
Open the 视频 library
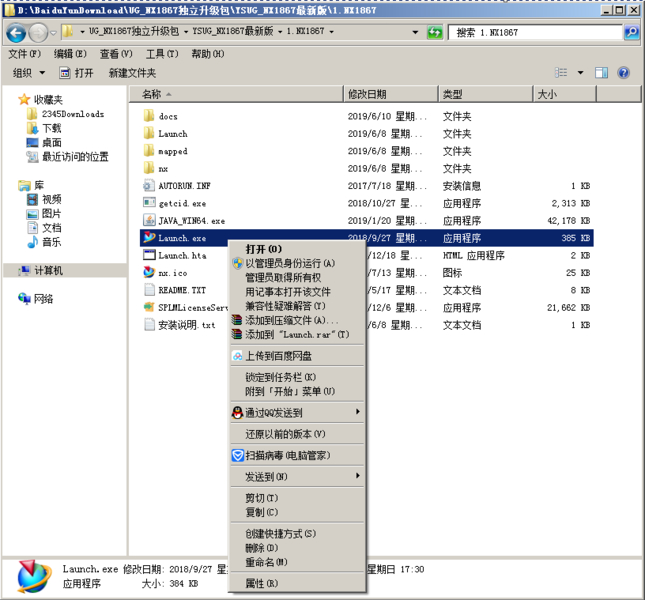pyautogui.click(x=51, y=199)
